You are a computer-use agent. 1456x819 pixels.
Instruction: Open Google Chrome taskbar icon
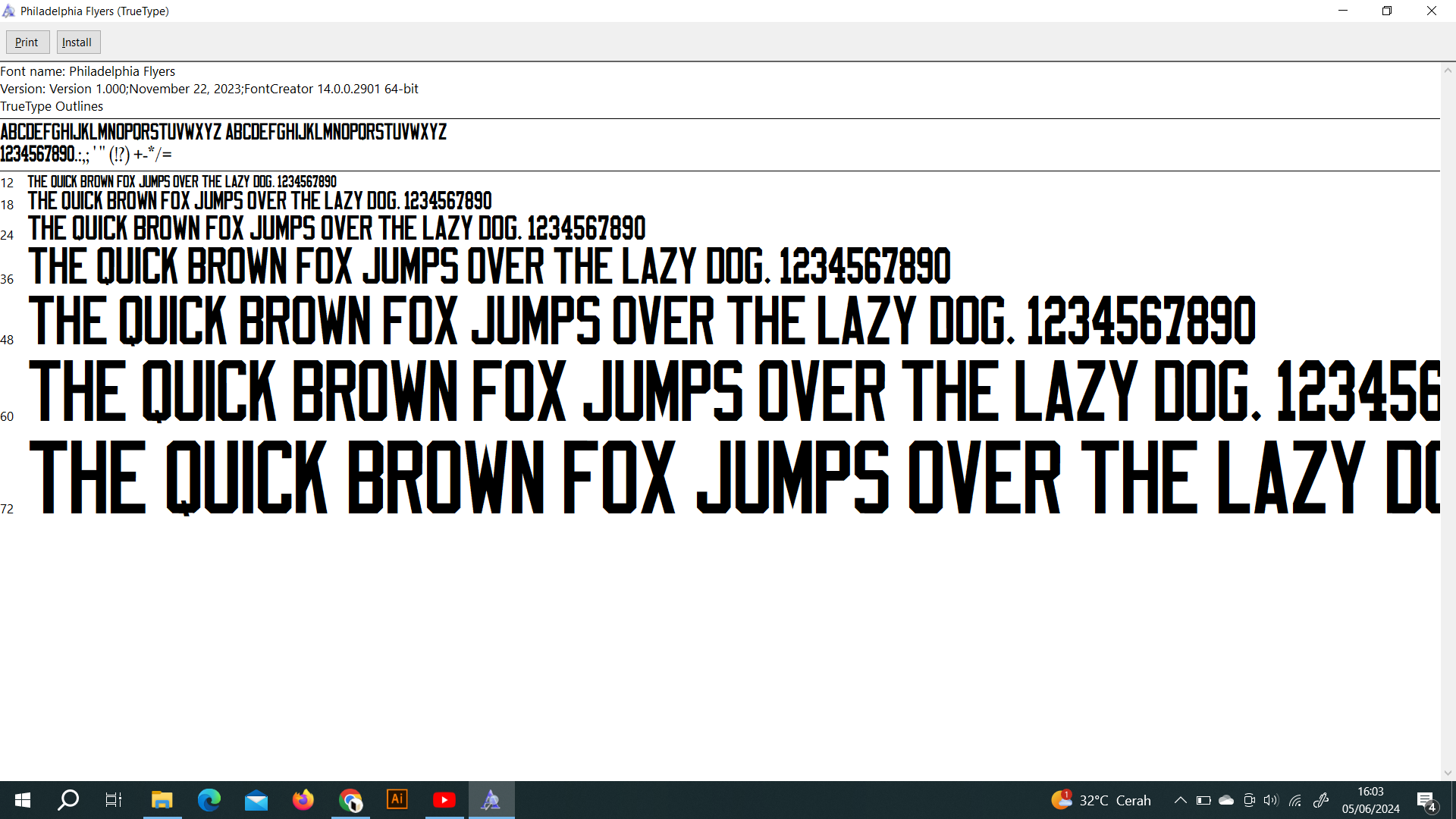(x=350, y=800)
